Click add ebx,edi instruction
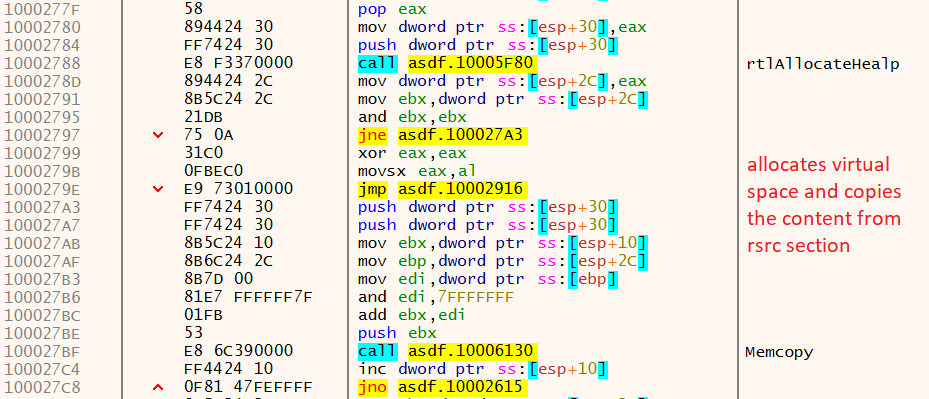The width and height of the screenshot is (929, 399). pyautogui.click(x=412, y=315)
